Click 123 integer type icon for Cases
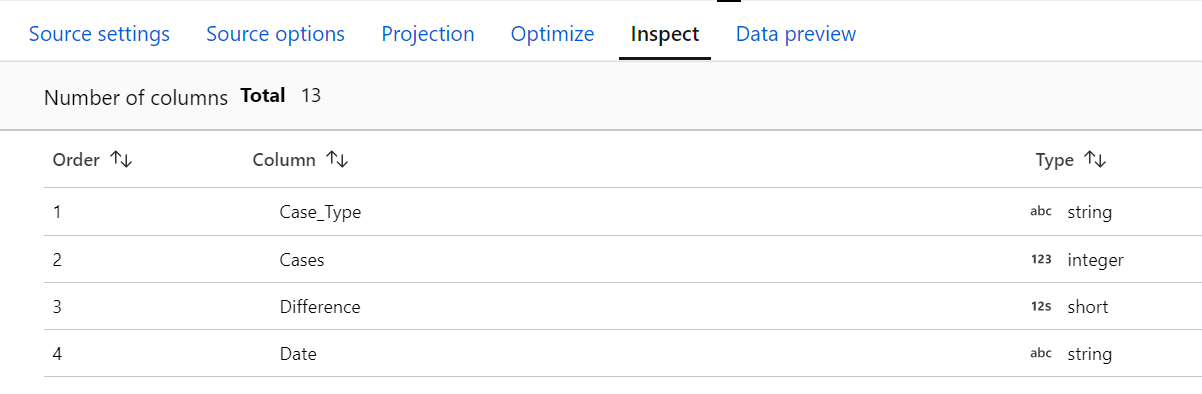 (1041, 260)
